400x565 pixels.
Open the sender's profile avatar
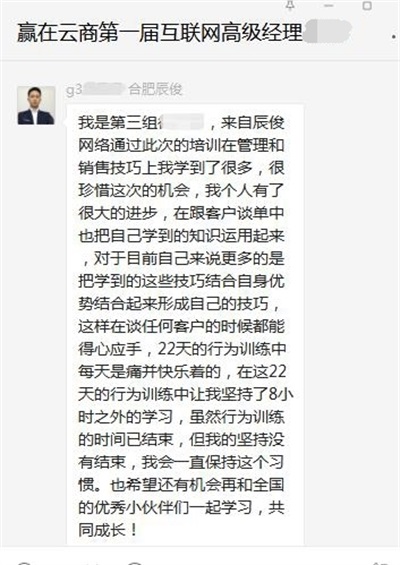[36, 105]
